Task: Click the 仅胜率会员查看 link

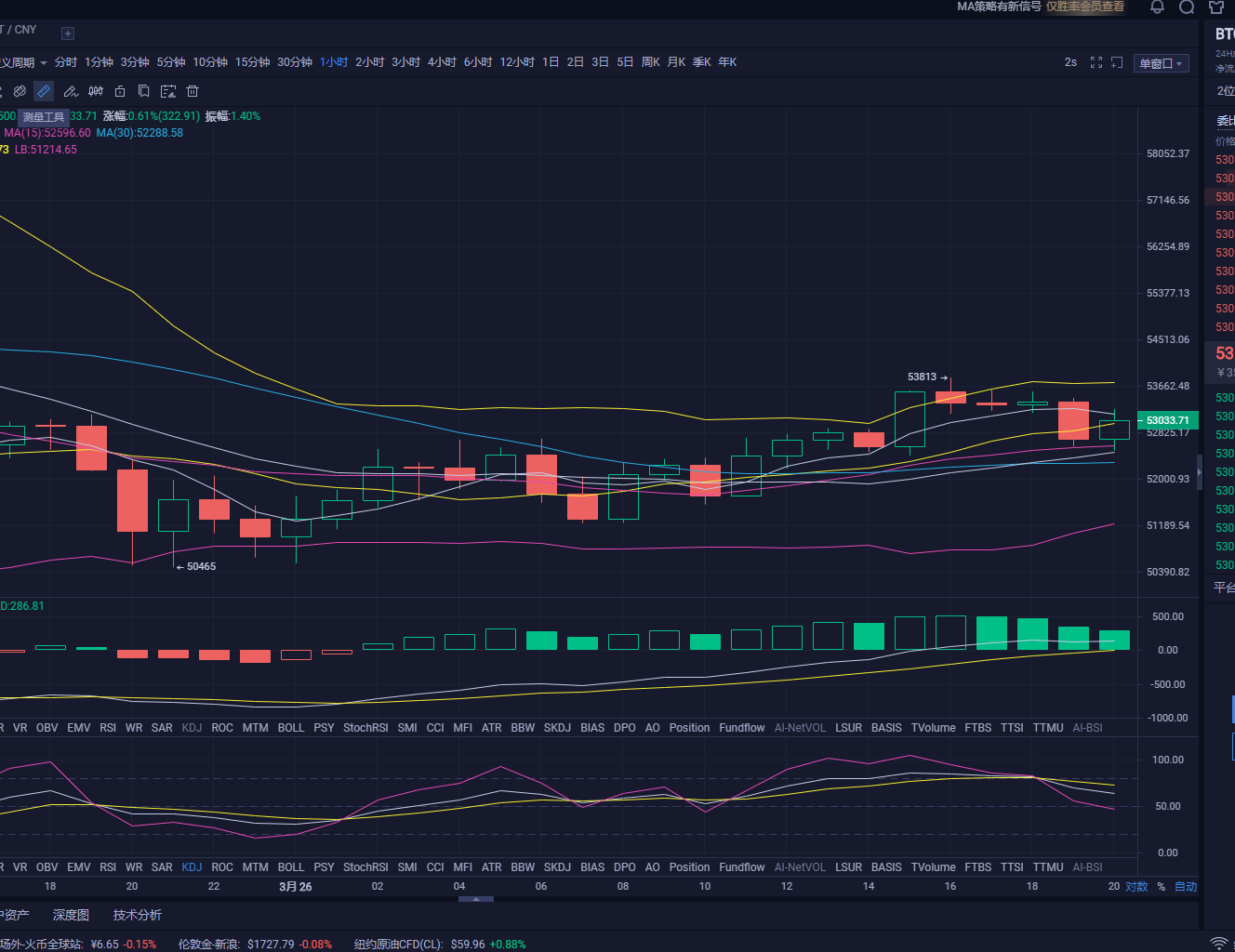Action: point(1084,7)
